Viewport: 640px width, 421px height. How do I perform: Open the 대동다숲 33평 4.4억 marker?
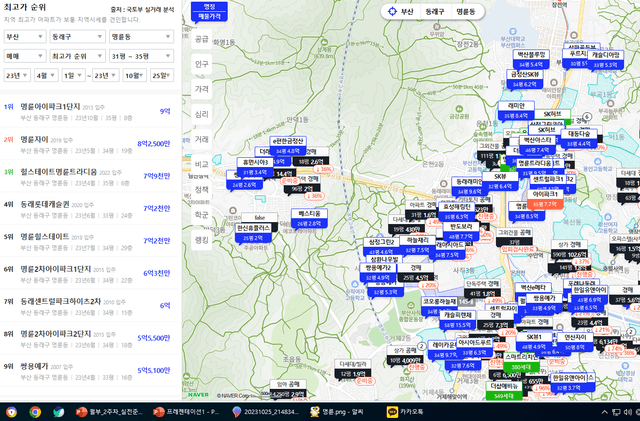point(579,138)
